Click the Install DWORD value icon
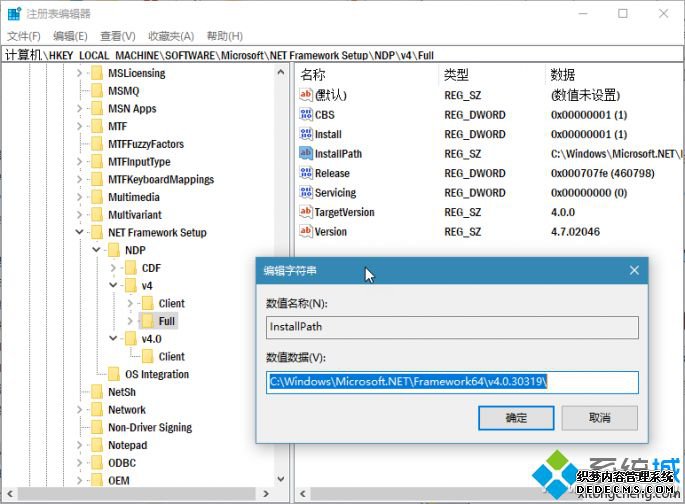This screenshot has height=504, width=685. click(306, 134)
